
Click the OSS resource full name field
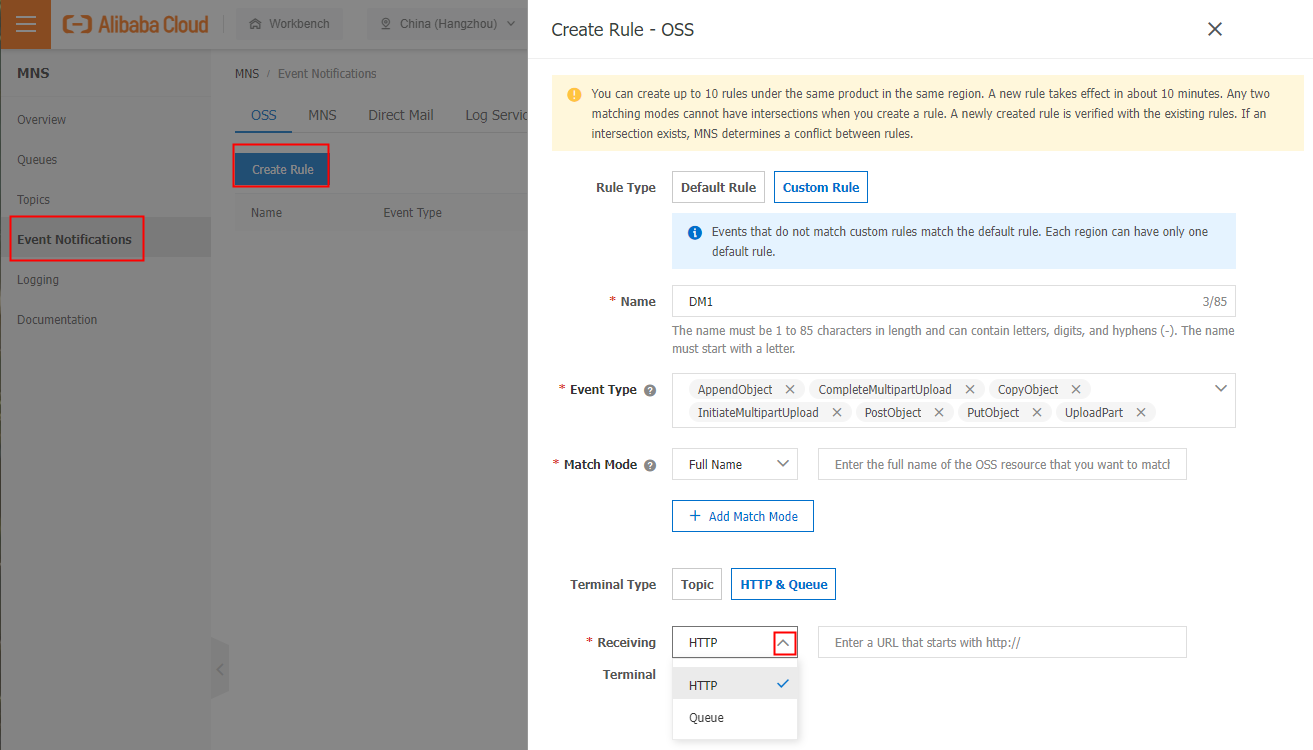click(x=1002, y=464)
